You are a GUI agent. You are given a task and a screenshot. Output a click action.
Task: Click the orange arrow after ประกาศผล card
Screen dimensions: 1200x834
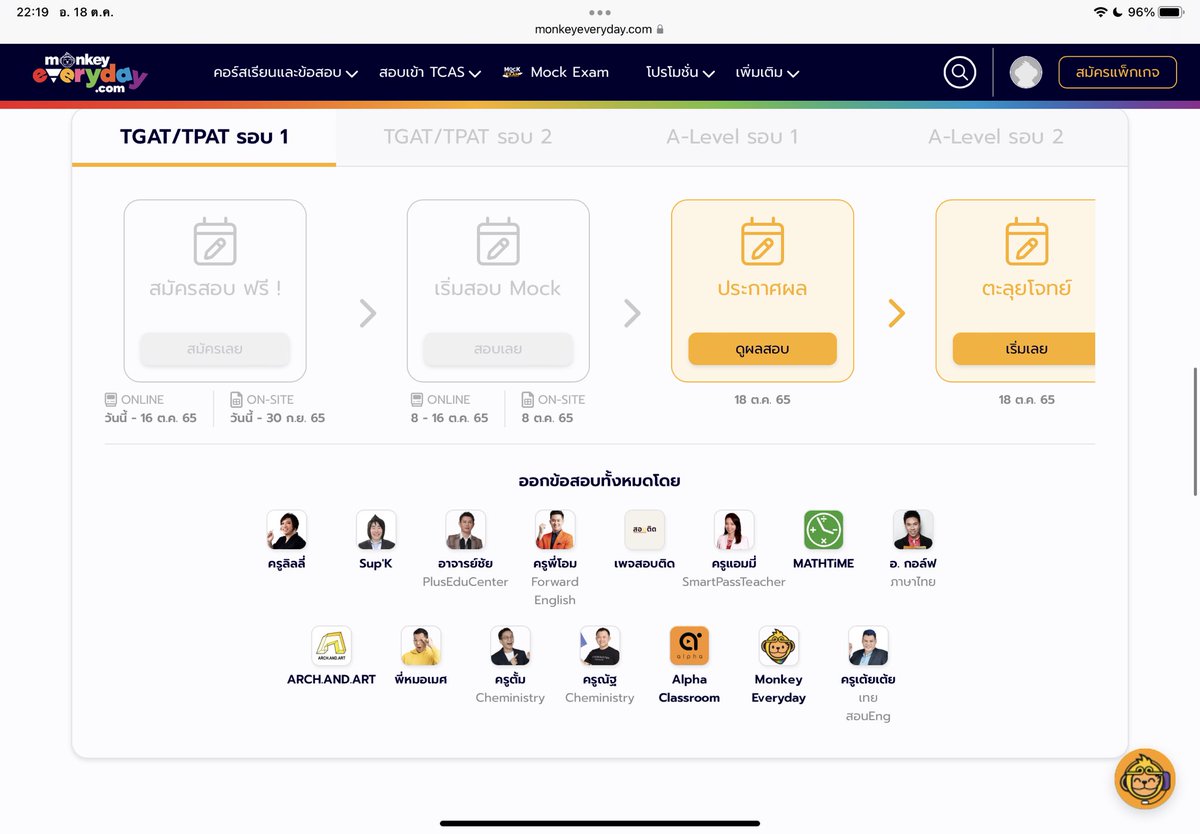coord(896,313)
